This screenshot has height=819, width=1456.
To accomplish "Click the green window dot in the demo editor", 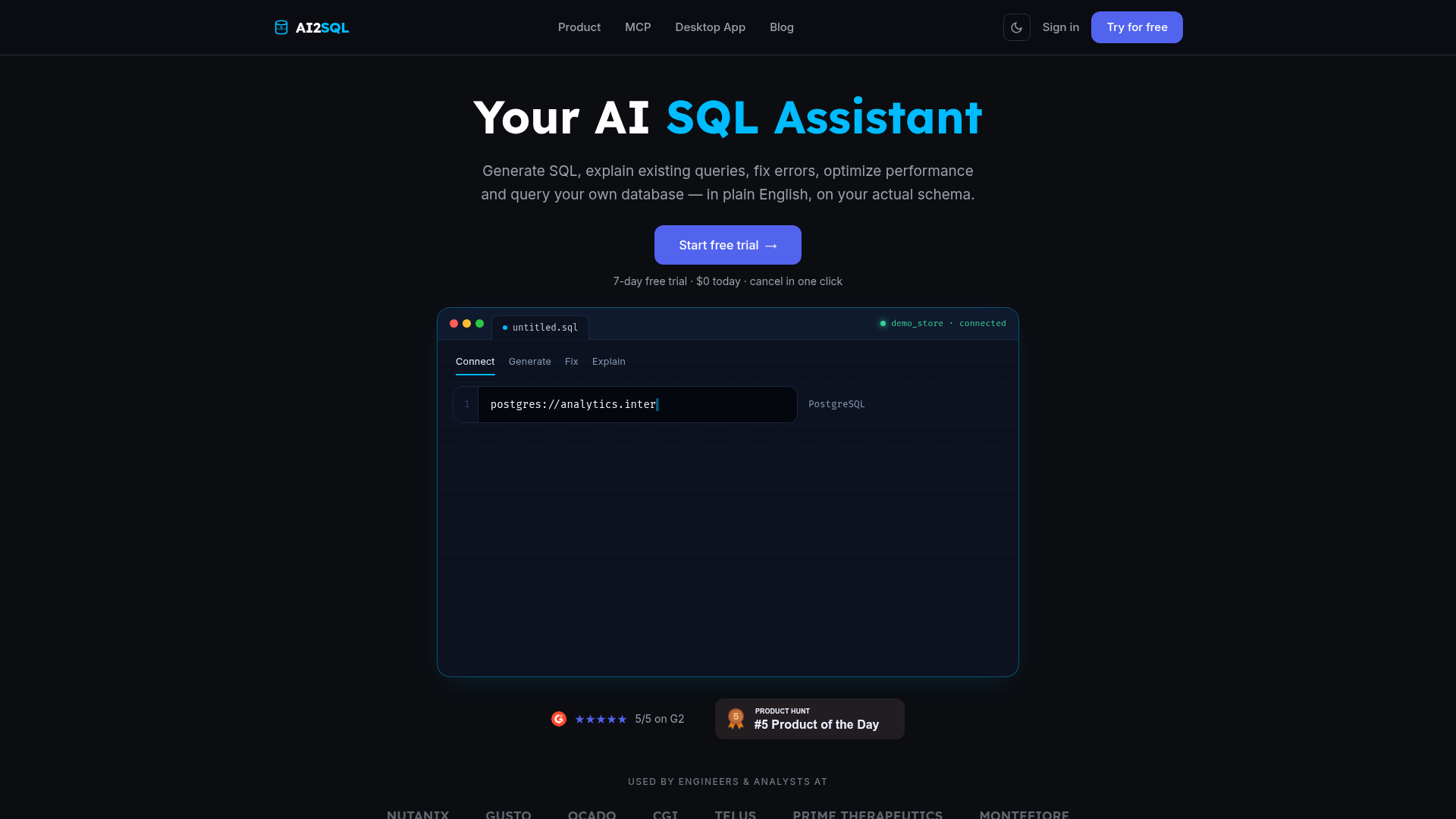I will (x=479, y=323).
